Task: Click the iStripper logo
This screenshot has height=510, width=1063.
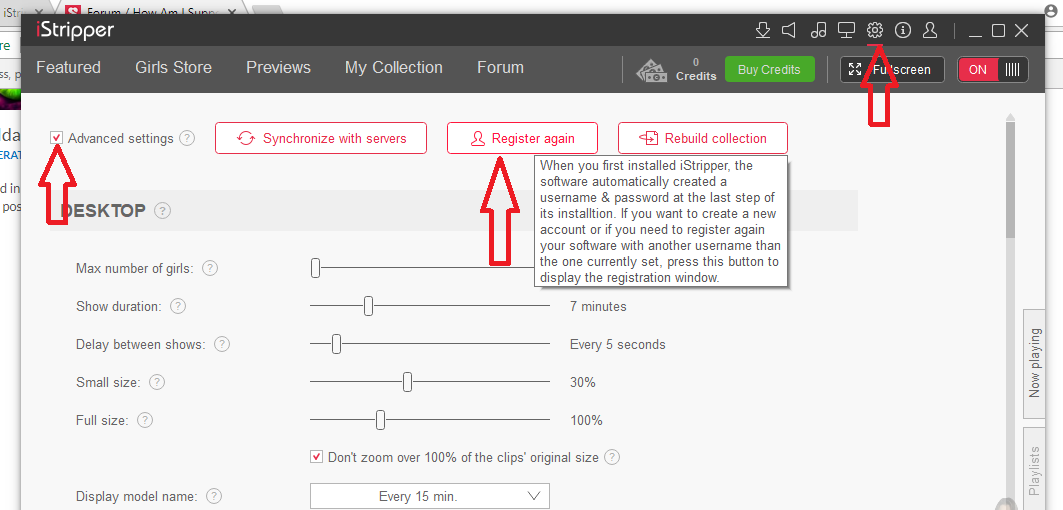Action: (75, 30)
